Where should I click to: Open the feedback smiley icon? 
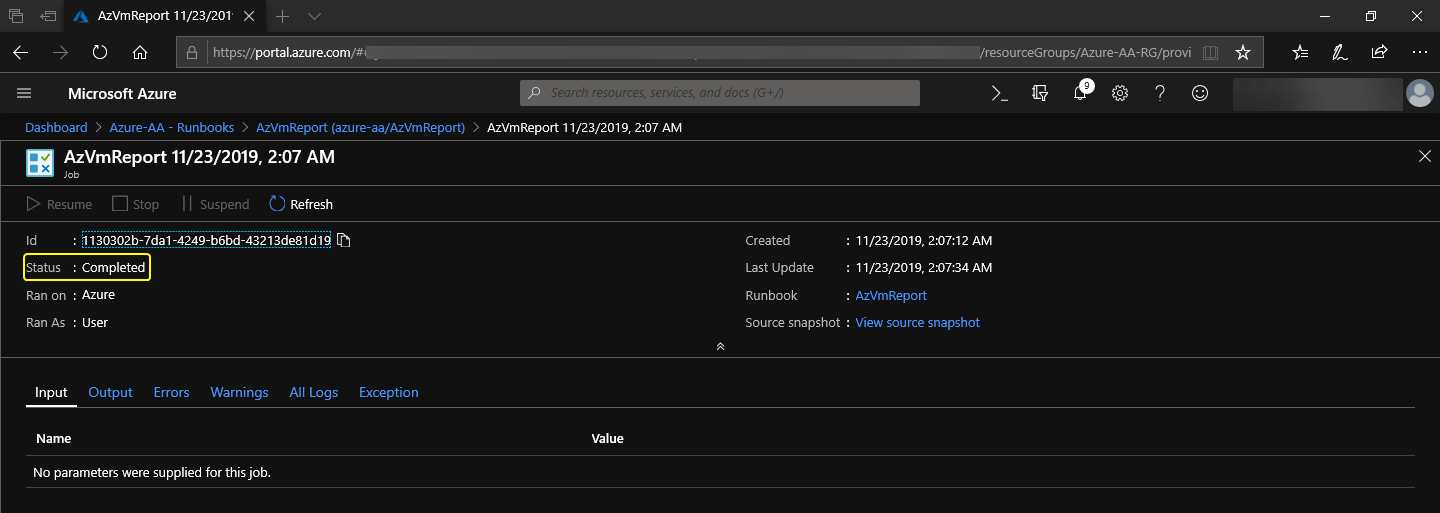click(1200, 93)
